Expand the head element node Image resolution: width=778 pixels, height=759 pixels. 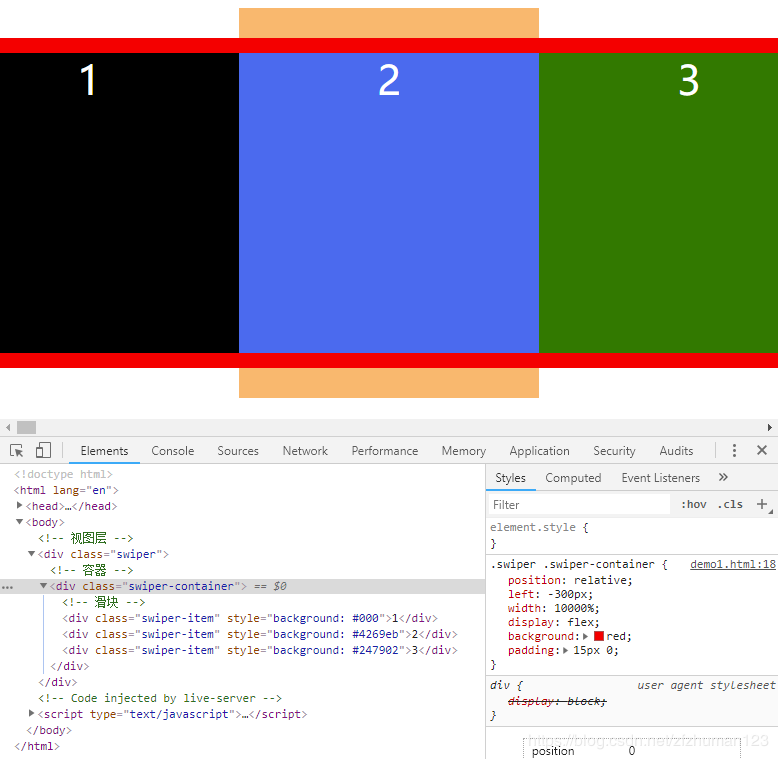pos(19,506)
